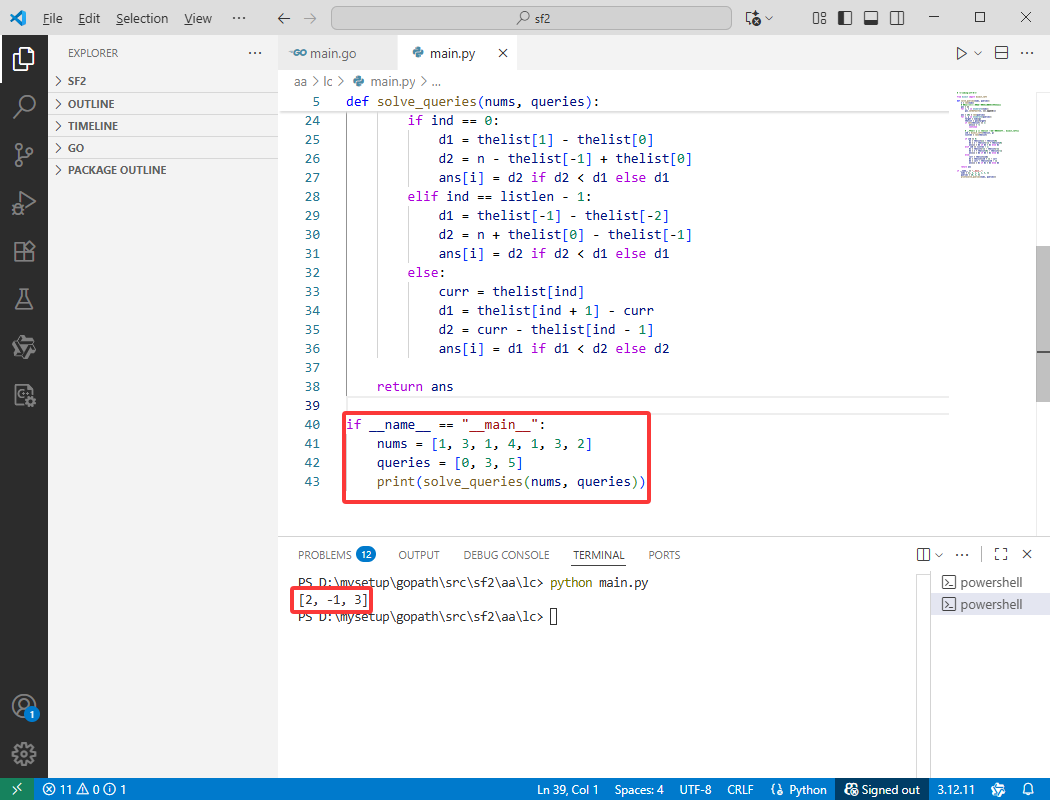Open Explorer Views and More Actions ellipsis
Viewport: 1050px width, 800px height.
tap(255, 53)
